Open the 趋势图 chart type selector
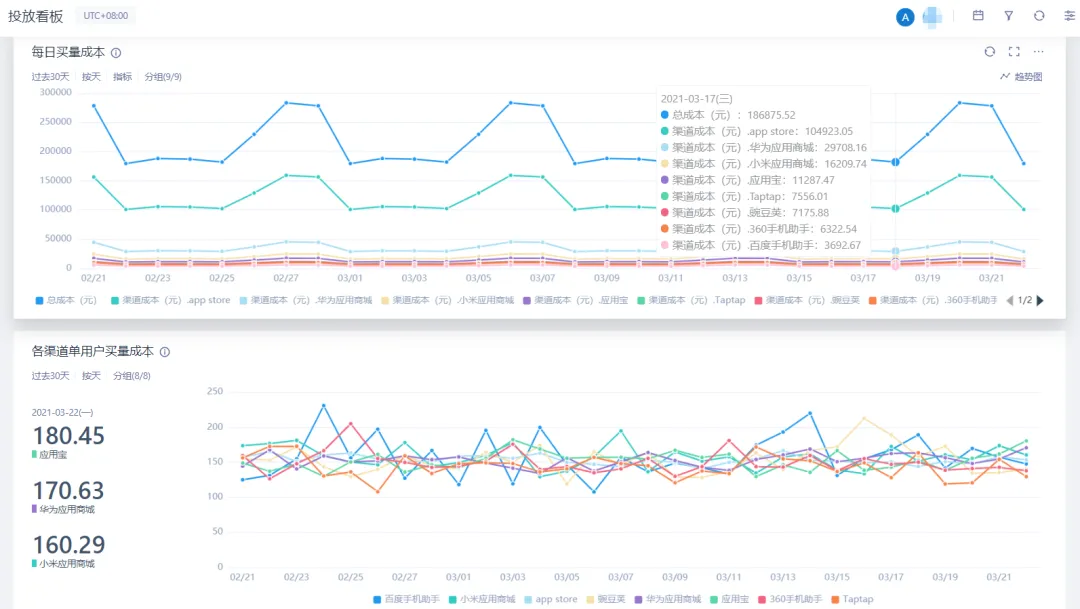This screenshot has height=609, width=1080. tap(1021, 76)
